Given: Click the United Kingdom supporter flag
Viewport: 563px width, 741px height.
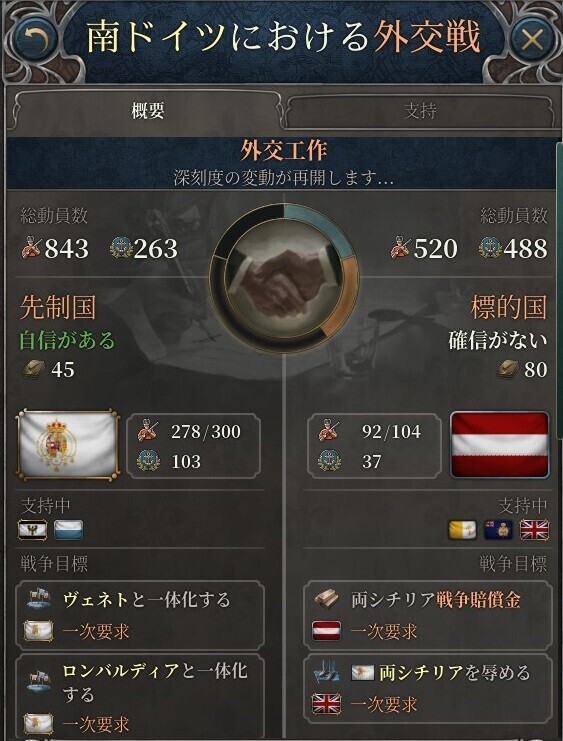Looking at the screenshot, I should [534, 530].
